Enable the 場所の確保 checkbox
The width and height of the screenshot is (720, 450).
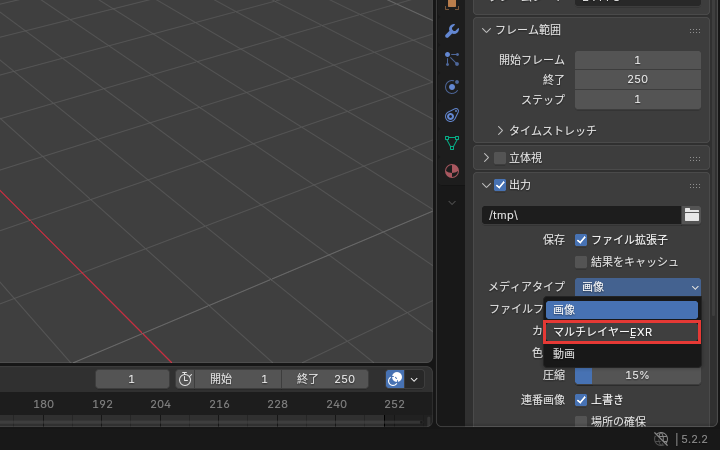click(x=581, y=421)
